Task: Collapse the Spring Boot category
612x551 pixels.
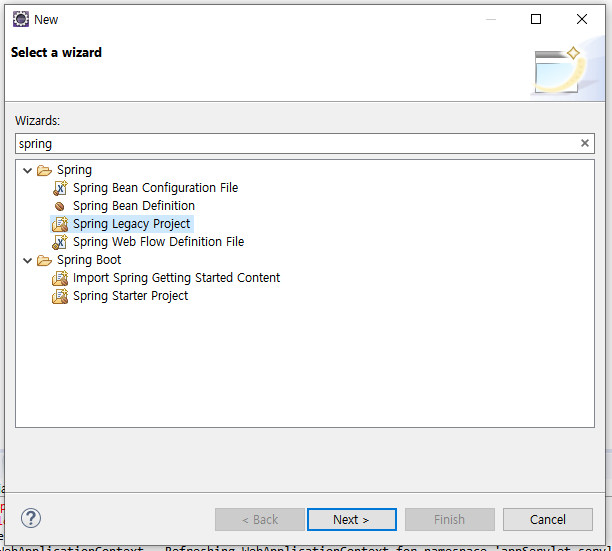Action: click(x=27, y=260)
